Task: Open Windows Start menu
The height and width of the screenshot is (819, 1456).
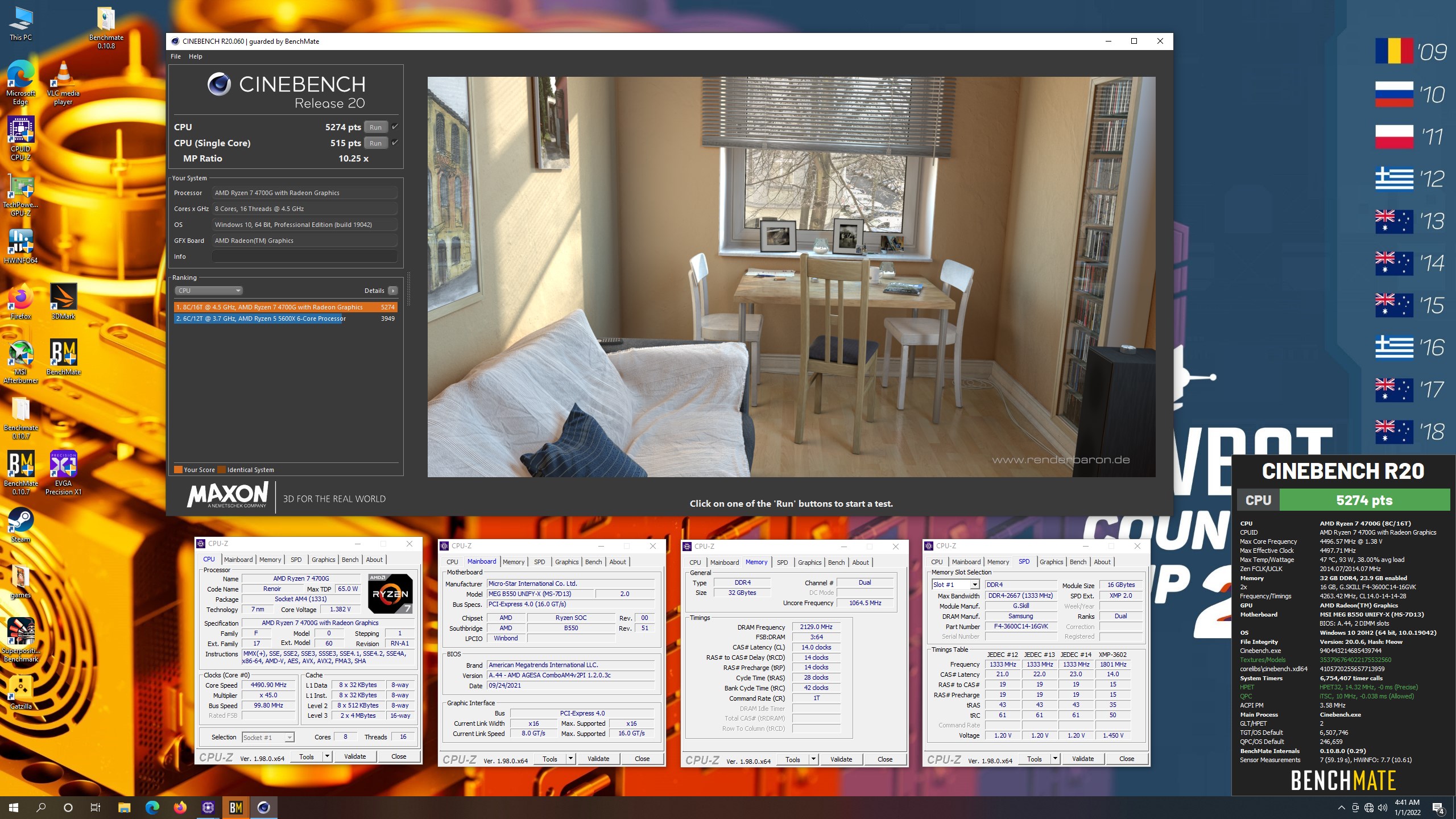Action: 14,808
